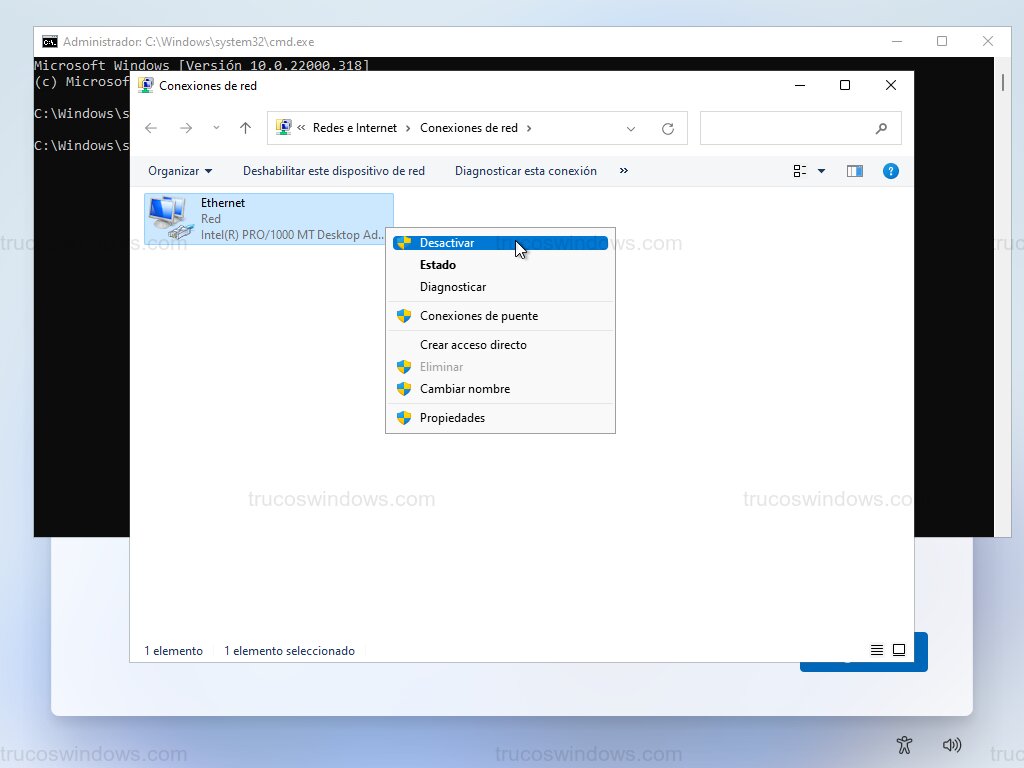Expand the Organizar dropdown menu
Image resolution: width=1024 pixels, height=768 pixels.
click(180, 171)
